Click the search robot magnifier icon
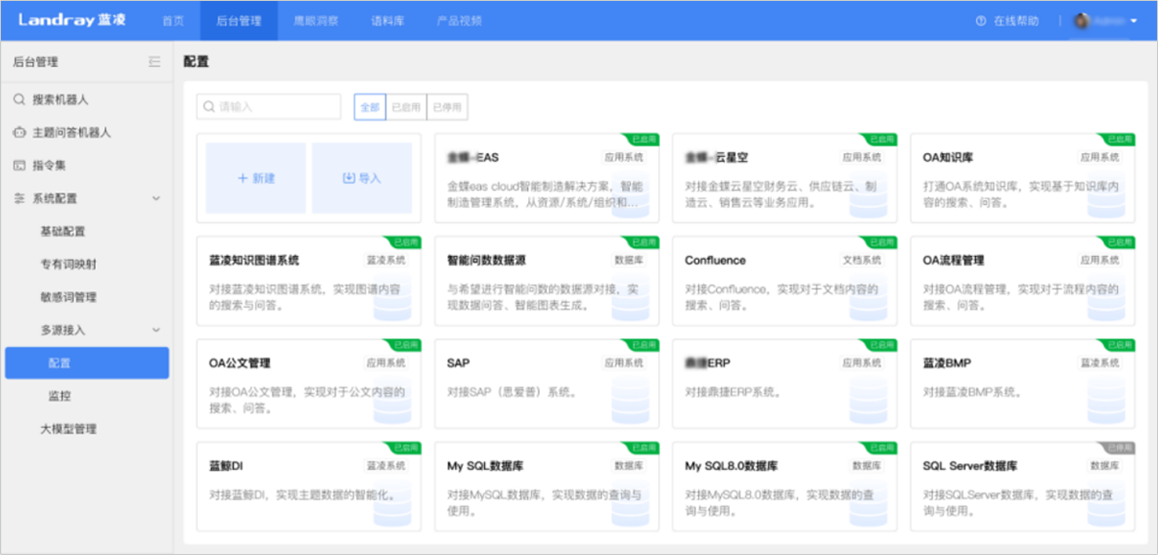 (19, 100)
